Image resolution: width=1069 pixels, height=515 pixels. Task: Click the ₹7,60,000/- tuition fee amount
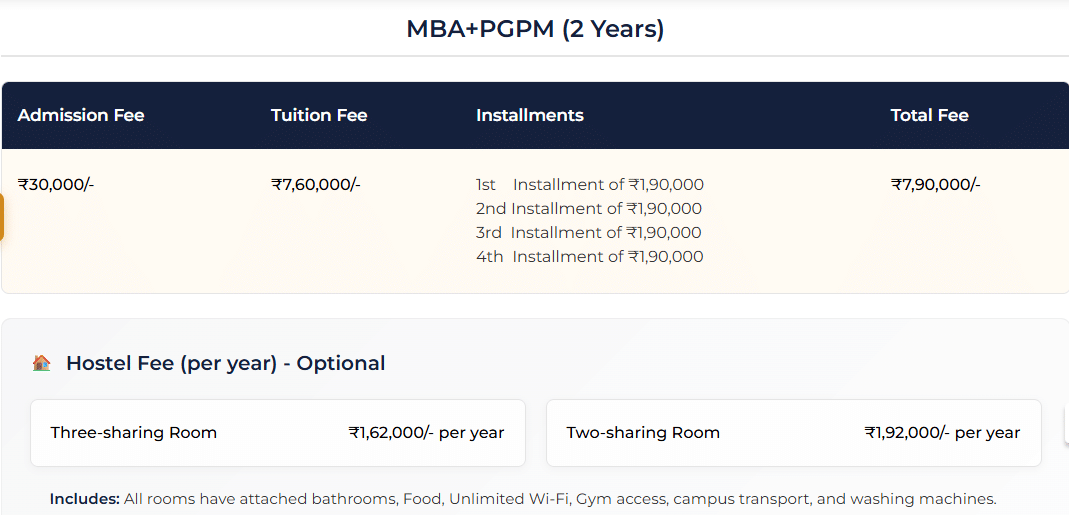click(316, 184)
